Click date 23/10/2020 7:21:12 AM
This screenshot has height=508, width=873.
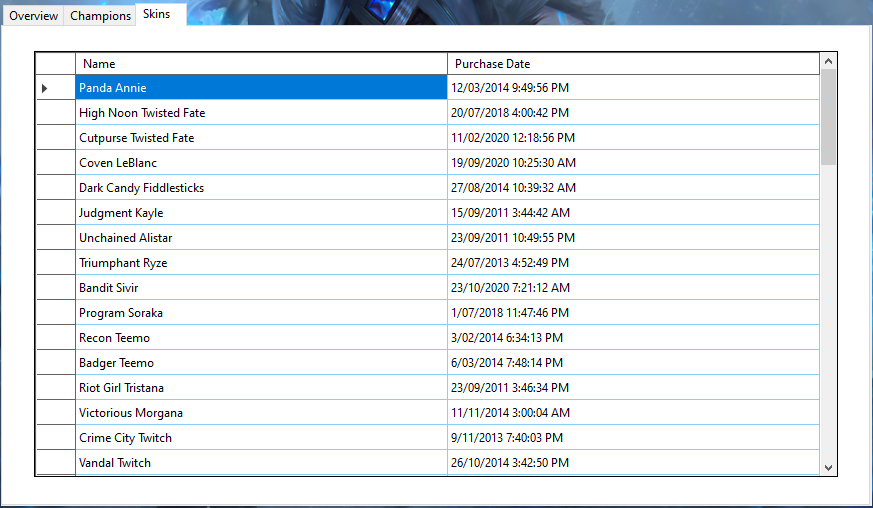(x=633, y=288)
